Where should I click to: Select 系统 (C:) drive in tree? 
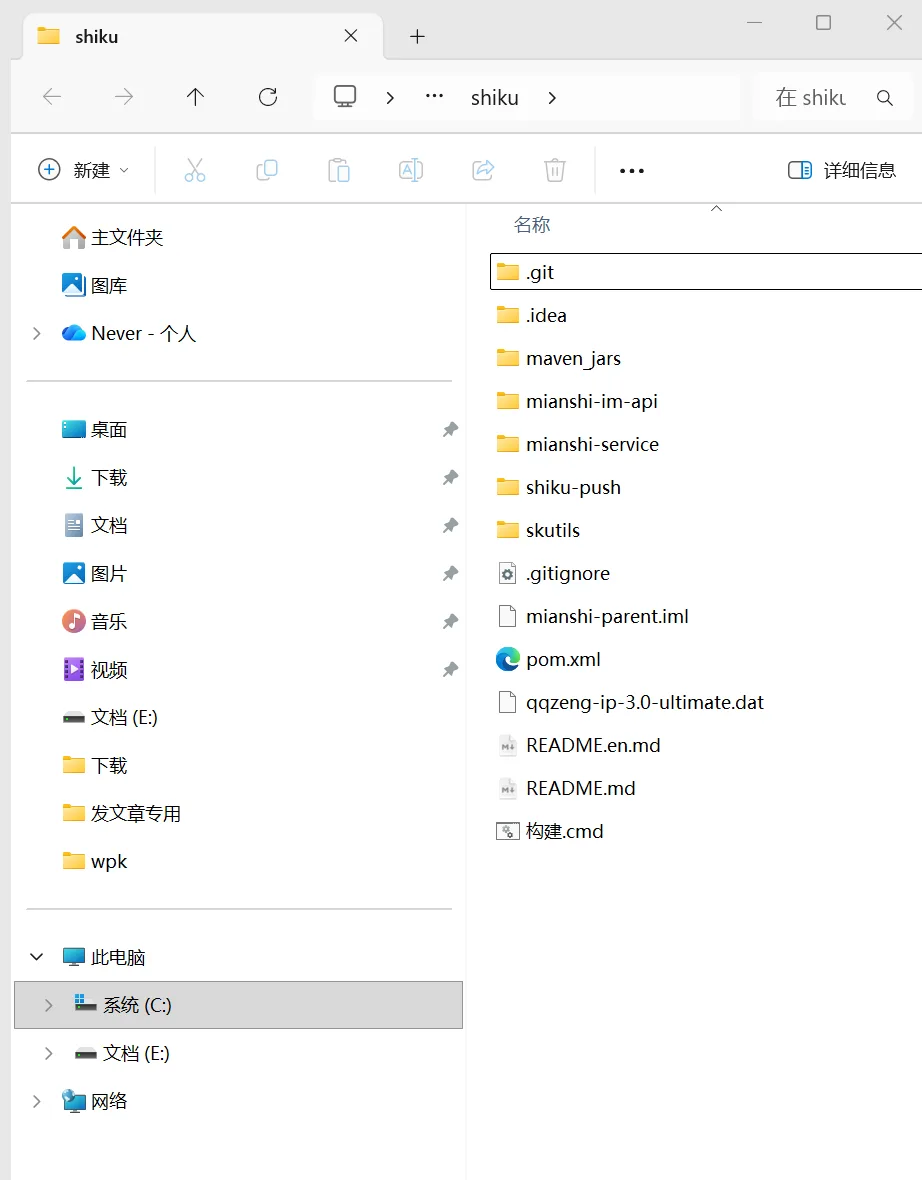[239, 1005]
